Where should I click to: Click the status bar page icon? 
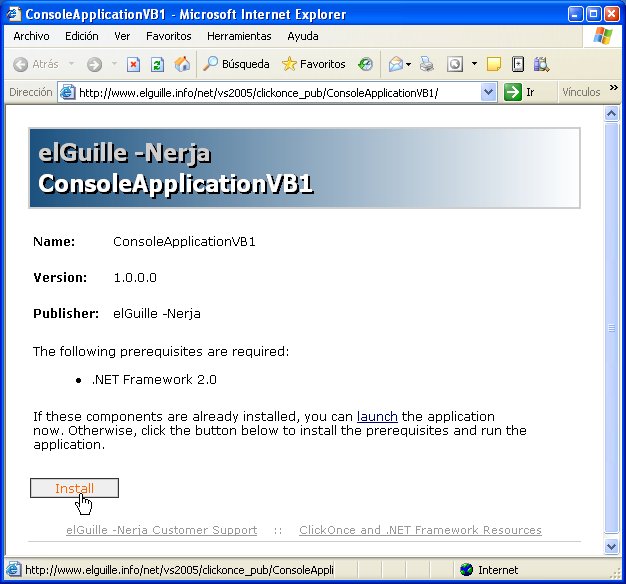[x=13, y=570]
